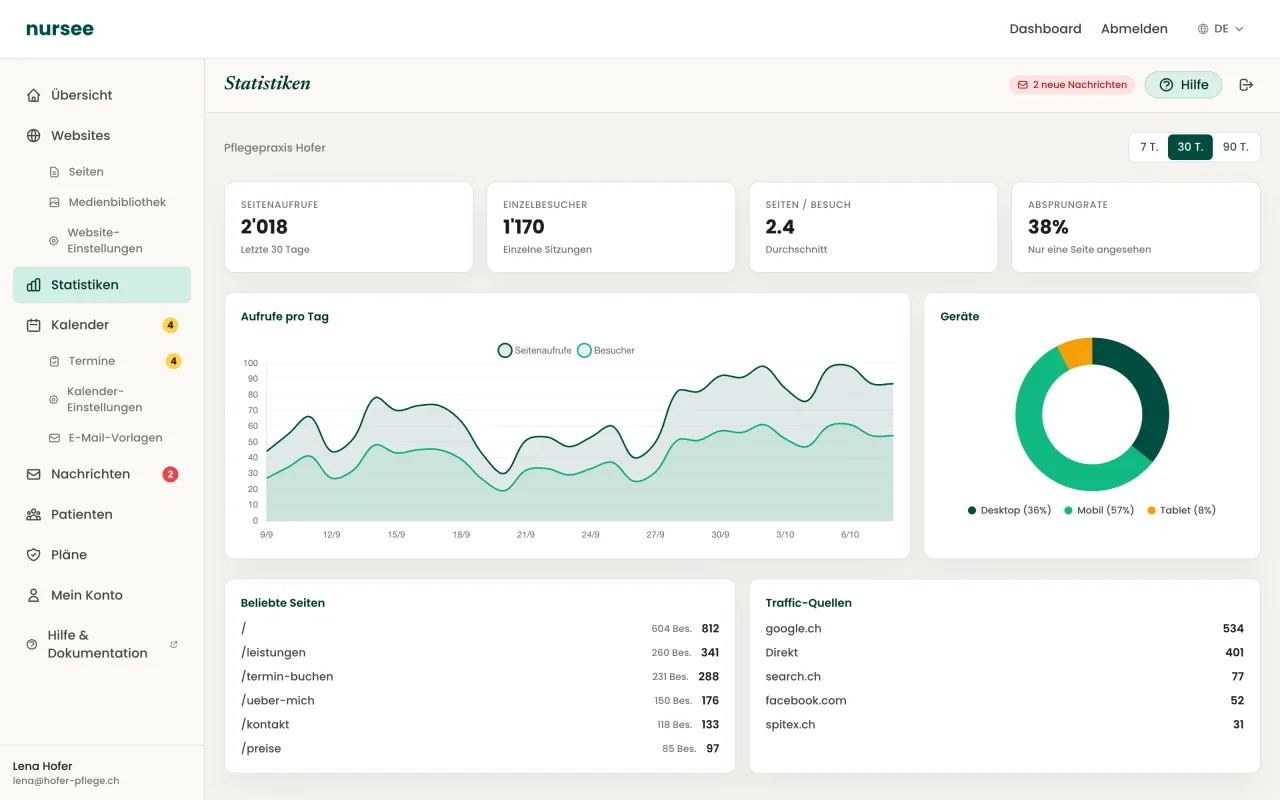Screen dimensions: 1280x800
Task: Click the shield icon beside Pläne
Action: pos(33,555)
